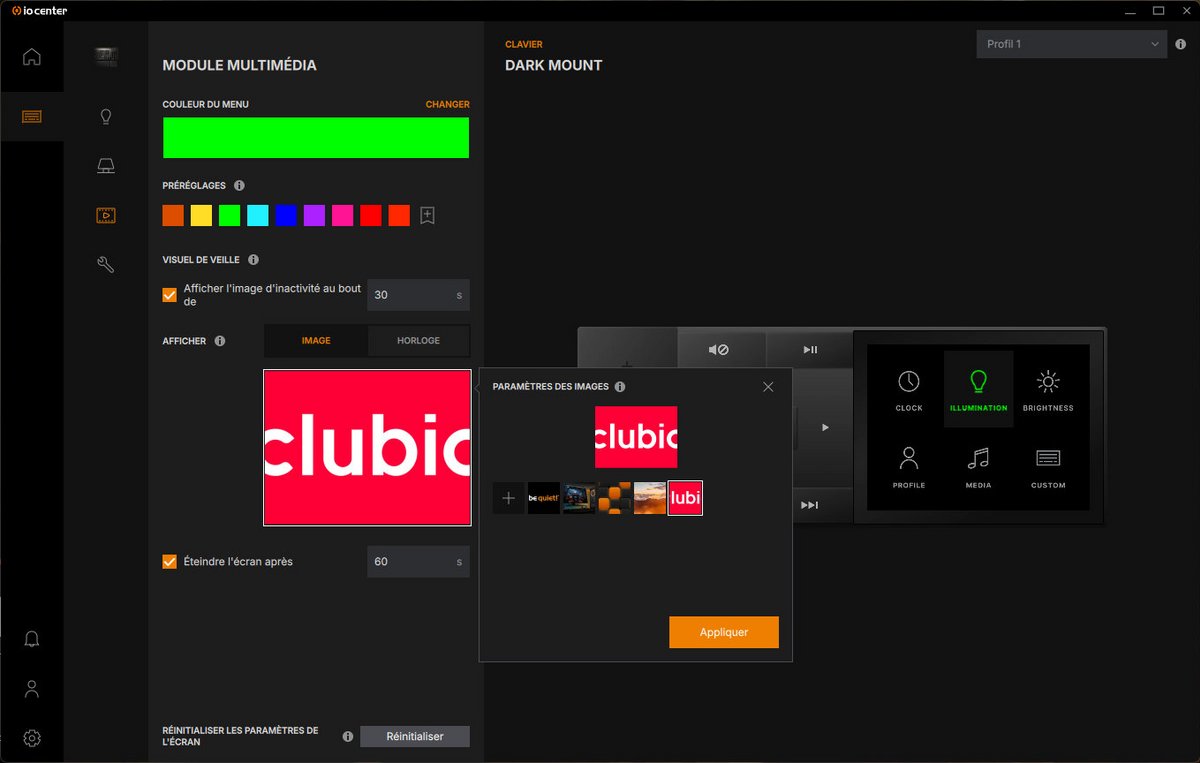Image resolution: width=1200 pixels, height=763 pixels.
Task: Click the CHANGER link for menu color
Action: (x=448, y=104)
